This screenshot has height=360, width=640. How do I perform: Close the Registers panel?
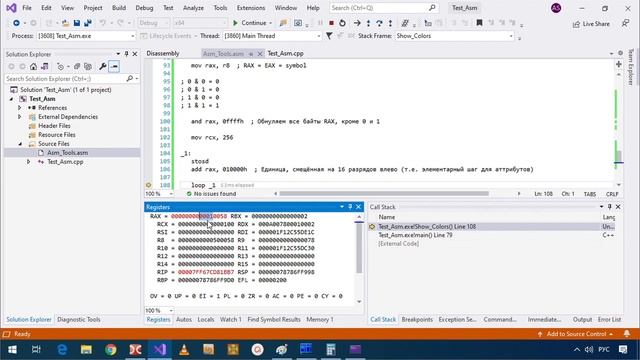358,207
